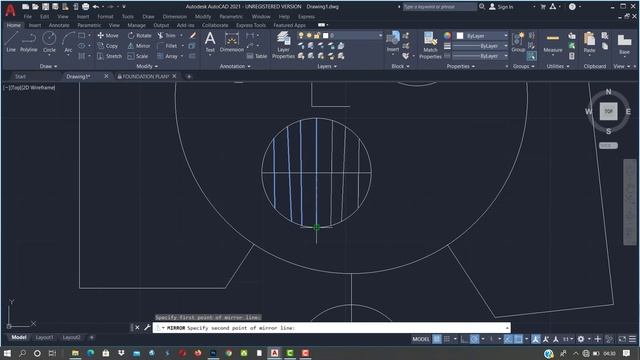Viewport: 640px width, 360px height.
Task: Click the Paste button
Action: pos(589,42)
